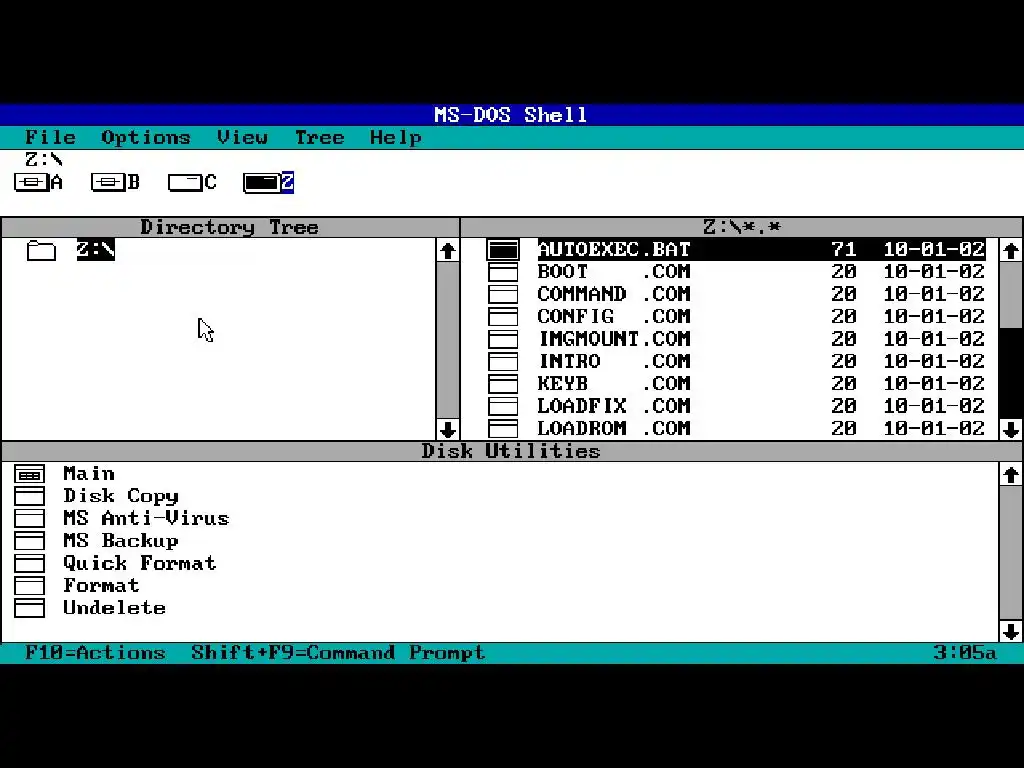This screenshot has height=768, width=1024.
Task: Click the Disk Copy program icon
Action: point(29,496)
